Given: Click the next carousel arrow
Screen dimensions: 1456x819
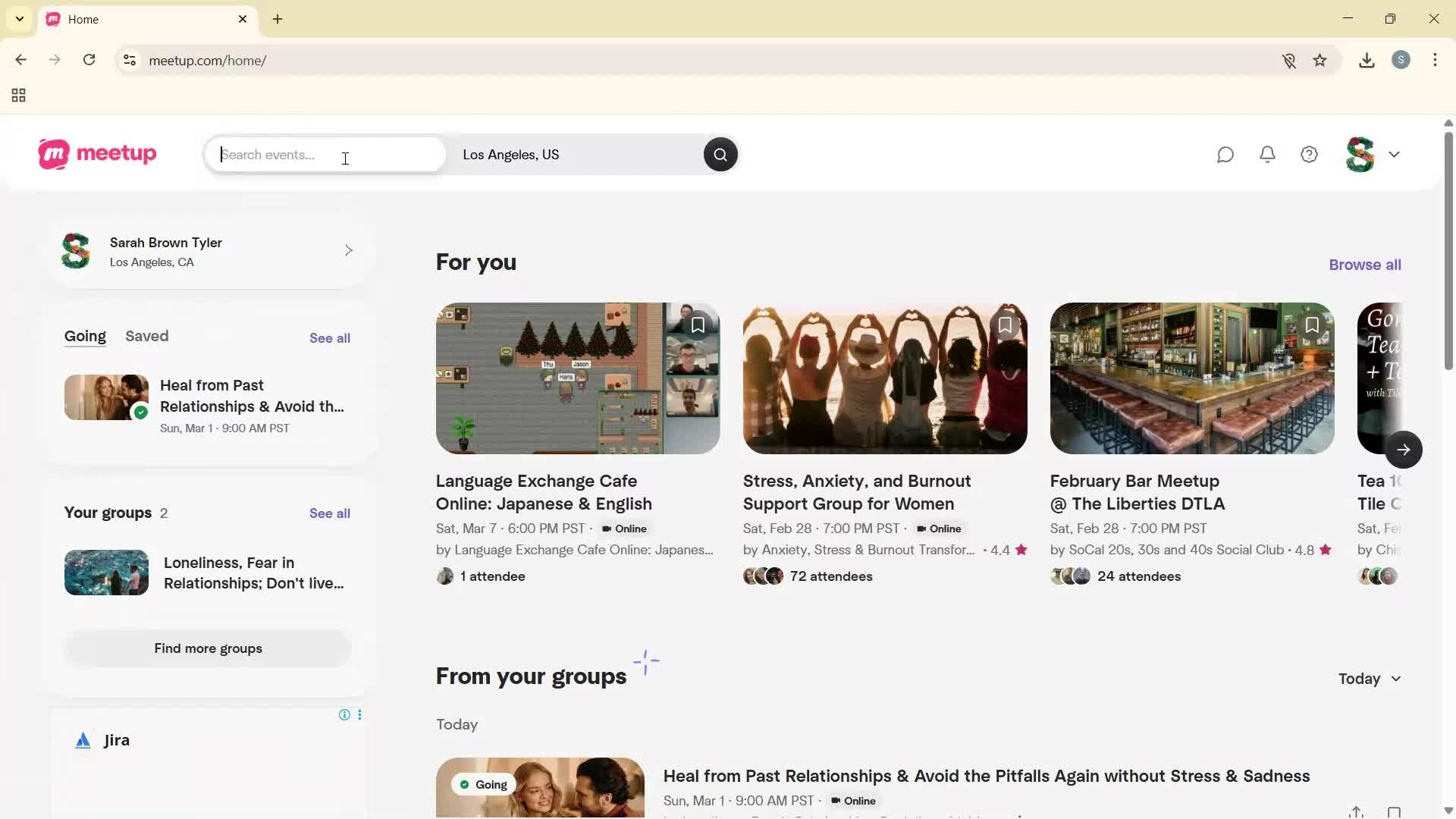Looking at the screenshot, I should click(1404, 450).
